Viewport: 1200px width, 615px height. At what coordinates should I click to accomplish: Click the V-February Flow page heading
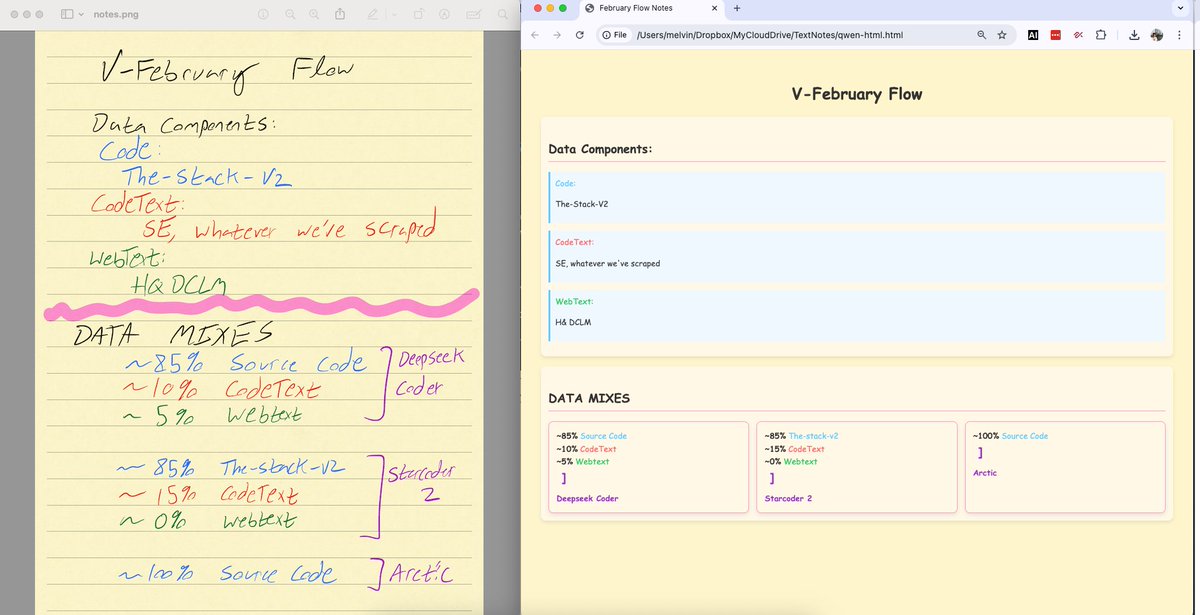[x=856, y=94]
